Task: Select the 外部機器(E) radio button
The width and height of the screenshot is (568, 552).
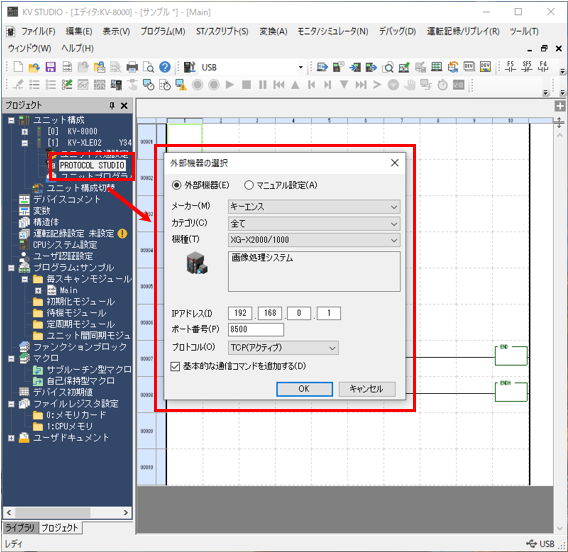Action: point(176,185)
